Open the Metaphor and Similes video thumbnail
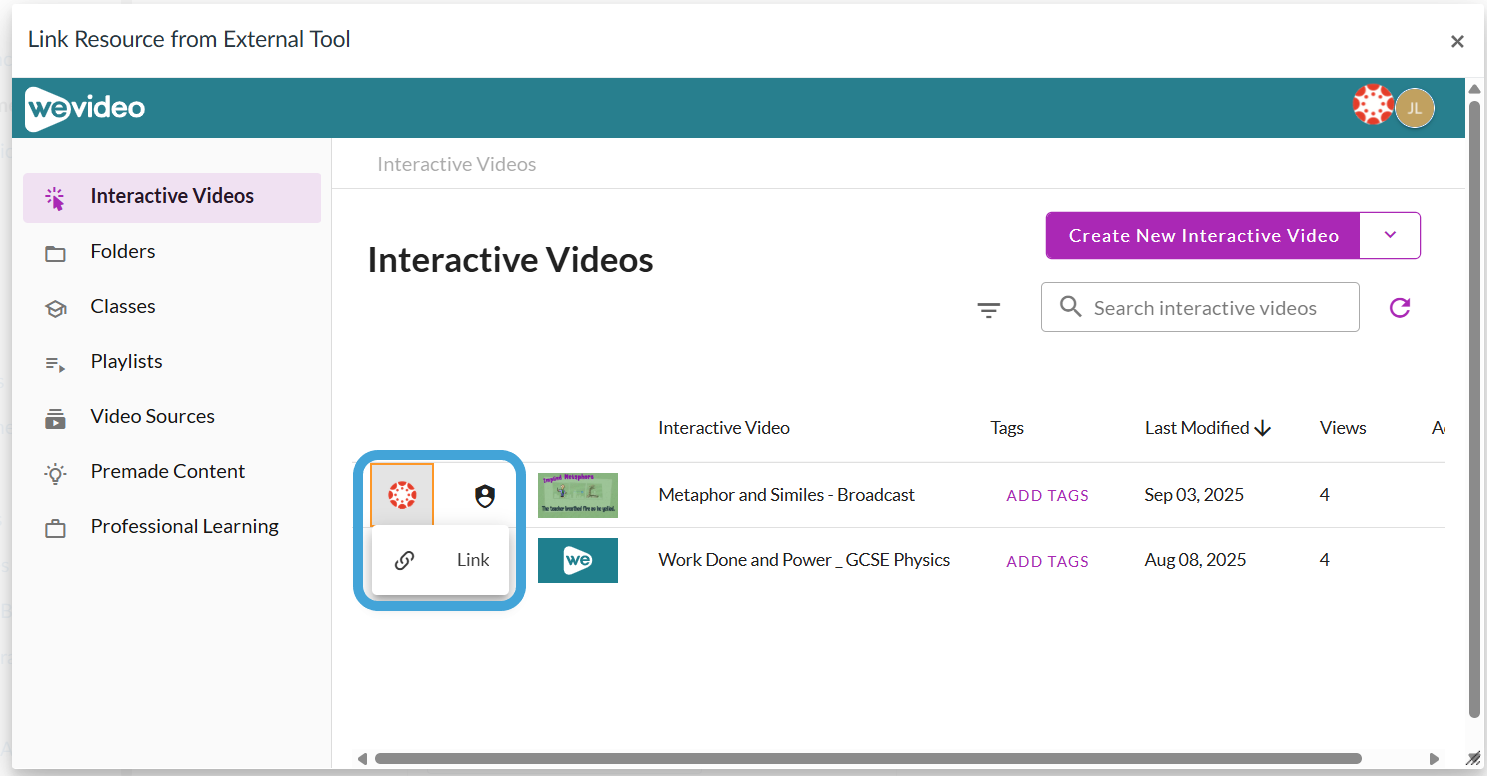This screenshot has height=776, width=1487. pos(578,495)
